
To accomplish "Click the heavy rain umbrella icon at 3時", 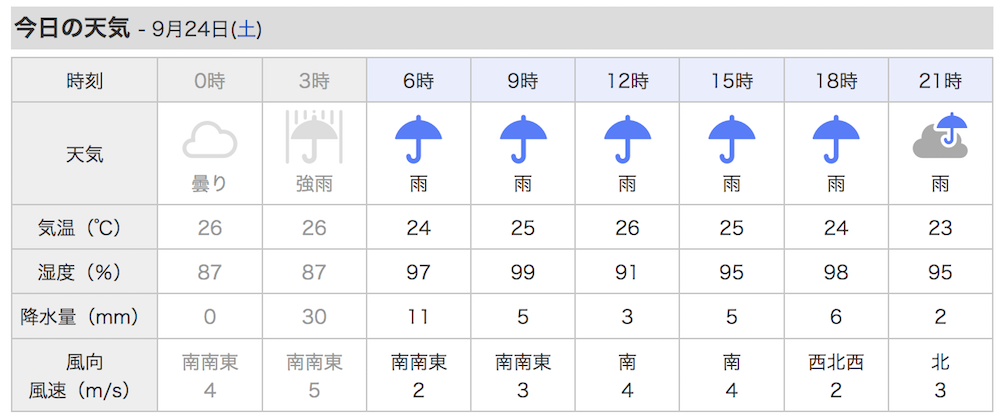I will pos(314,136).
